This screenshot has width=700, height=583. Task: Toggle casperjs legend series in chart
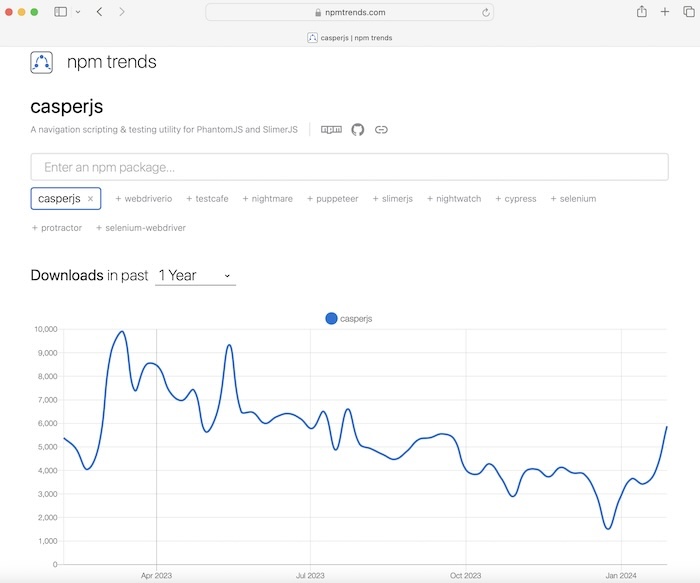click(349, 318)
